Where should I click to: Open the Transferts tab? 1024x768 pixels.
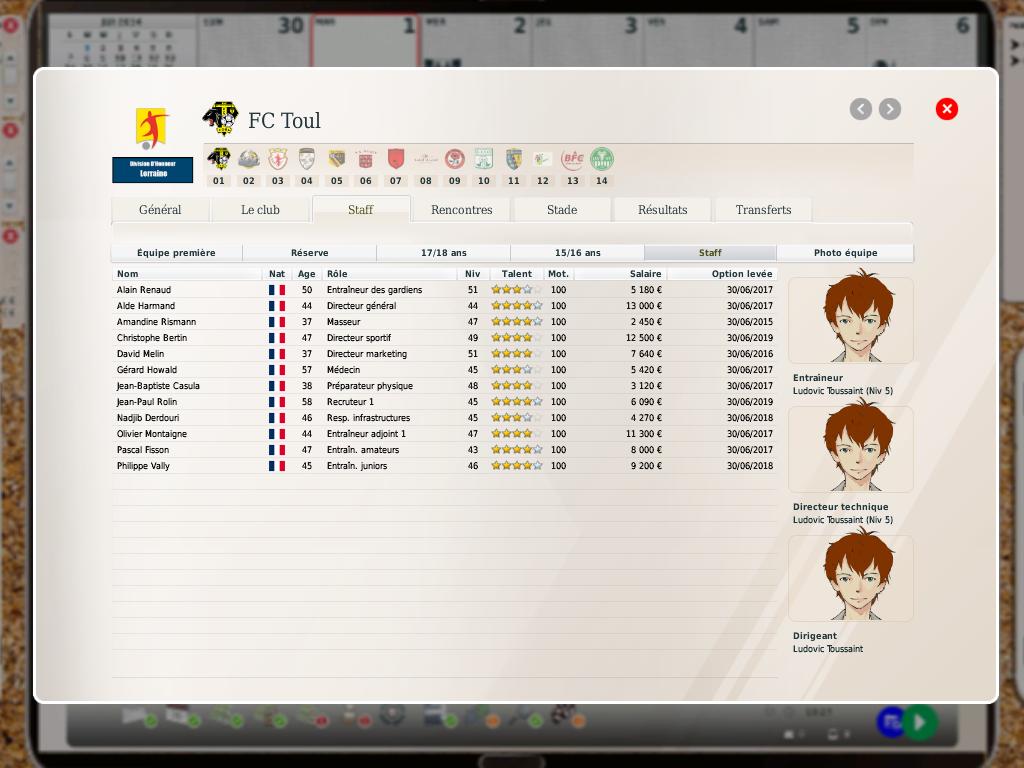(x=763, y=210)
